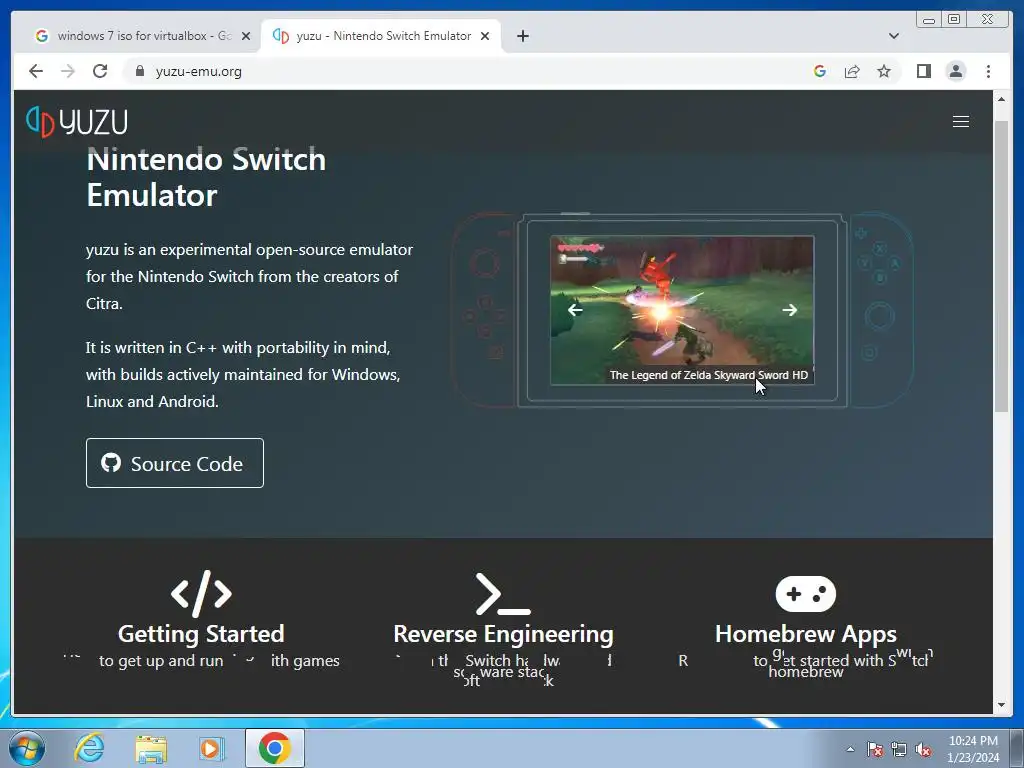Open the Windows Start menu
This screenshot has height=768, width=1024.
(27, 748)
